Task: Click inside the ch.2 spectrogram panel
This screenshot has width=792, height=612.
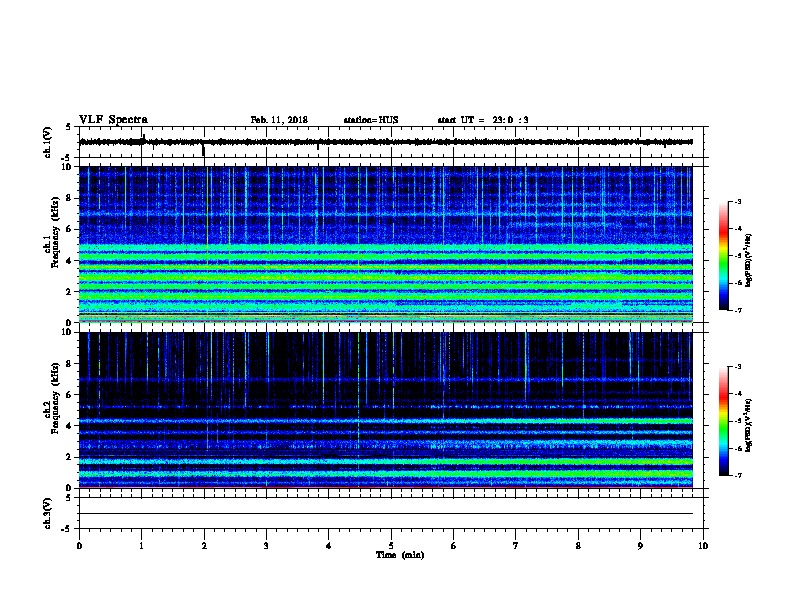Action: pyautogui.click(x=386, y=410)
